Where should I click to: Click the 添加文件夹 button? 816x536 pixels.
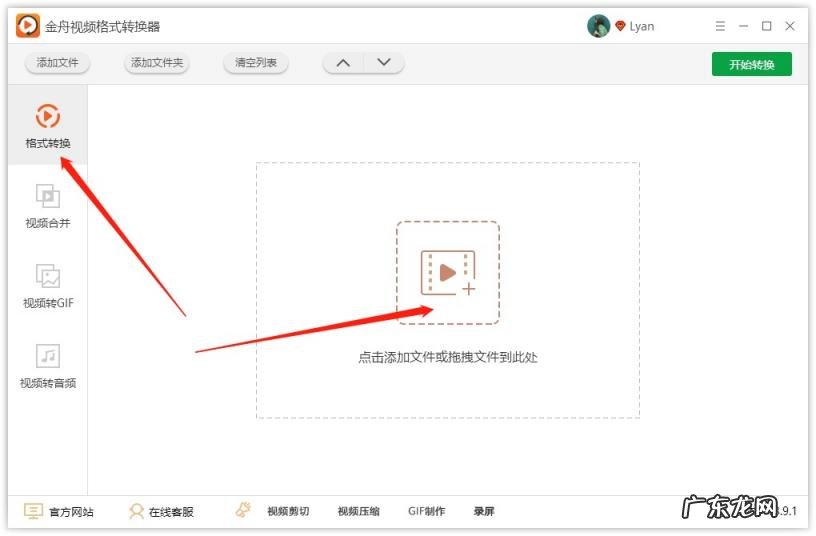point(157,63)
